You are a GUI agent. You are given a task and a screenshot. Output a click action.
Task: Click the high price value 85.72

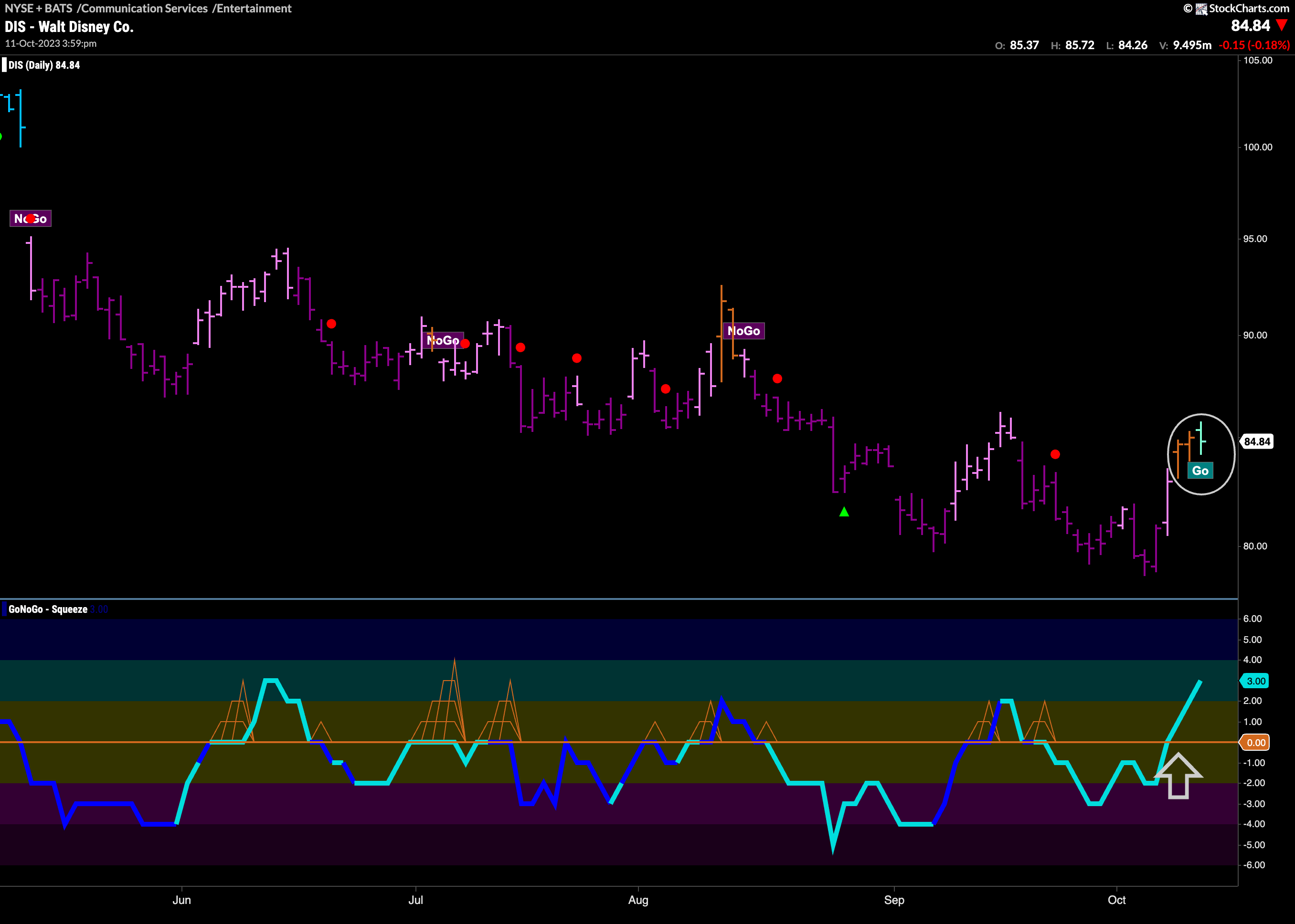pyautogui.click(x=1080, y=45)
